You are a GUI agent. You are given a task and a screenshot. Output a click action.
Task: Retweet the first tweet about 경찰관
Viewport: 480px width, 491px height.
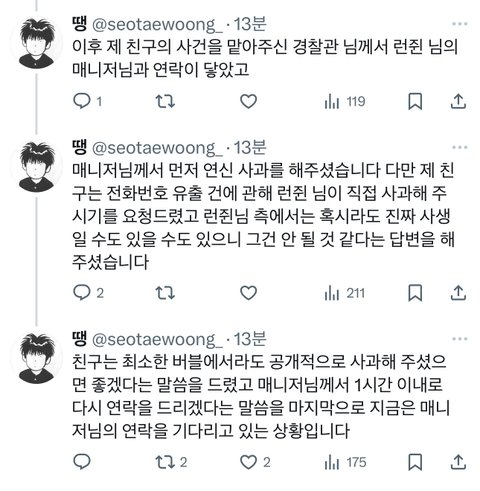[x=165, y=101]
